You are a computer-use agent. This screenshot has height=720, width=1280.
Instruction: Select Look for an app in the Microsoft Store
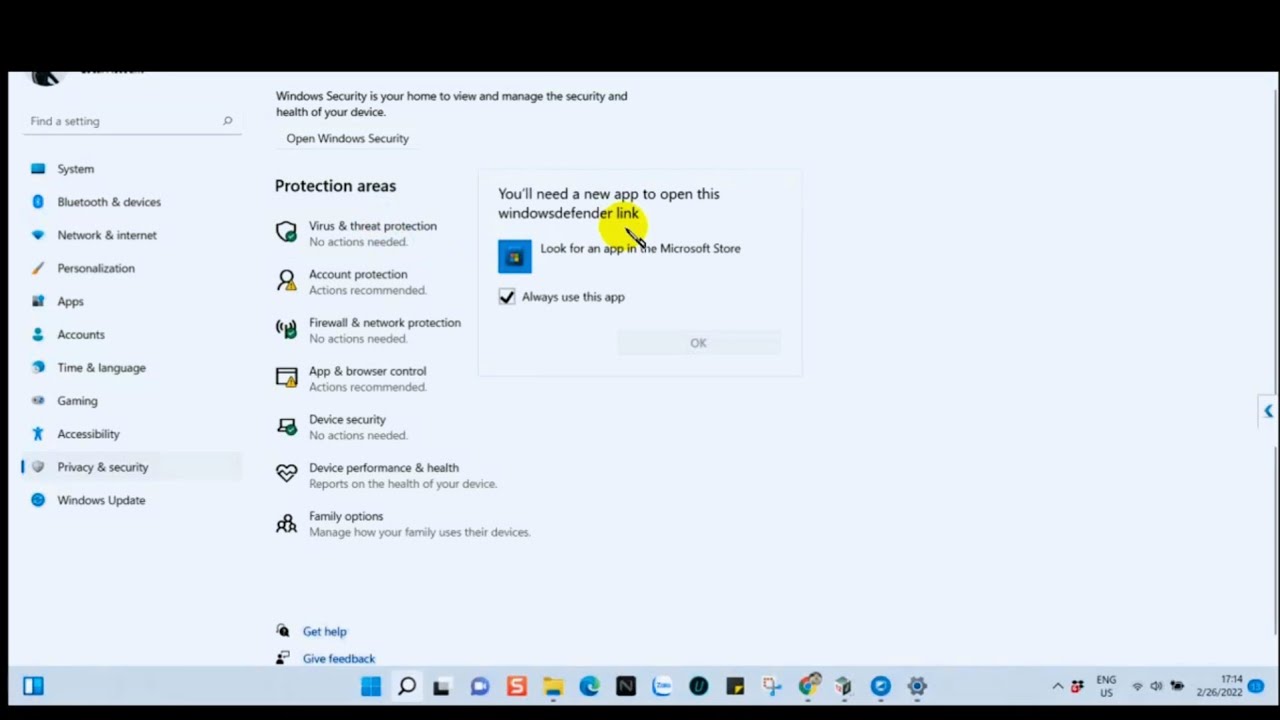point(640,249)
